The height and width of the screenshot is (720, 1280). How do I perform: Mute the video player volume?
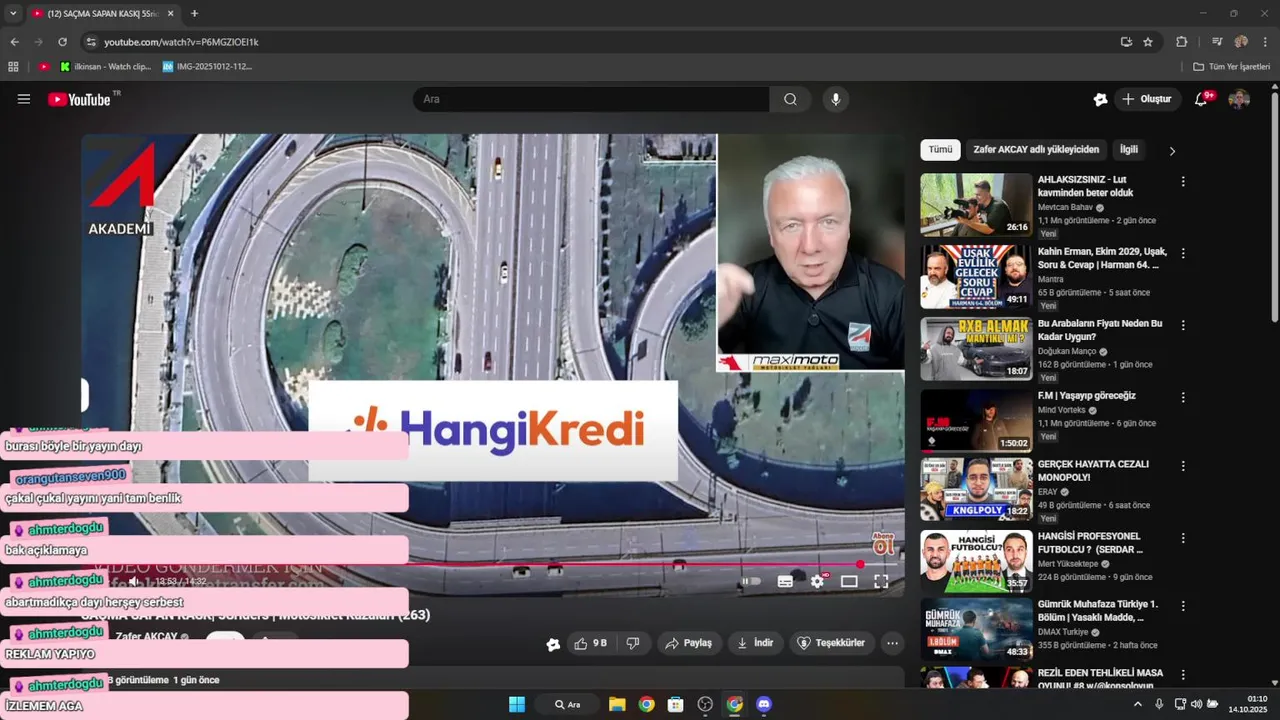click(x=134, y=581)
